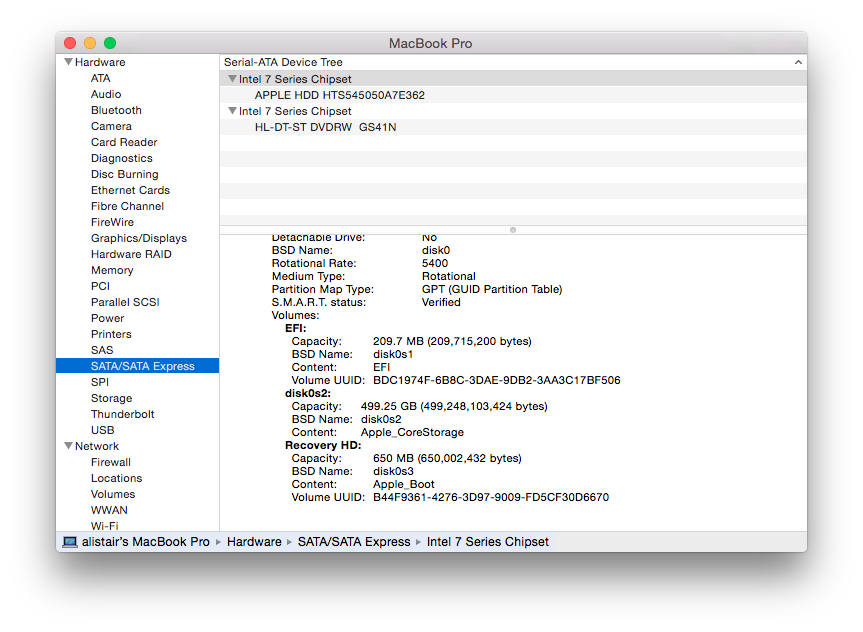Click the MacBook Pro laptop icon in path bar

click(70, 542)
